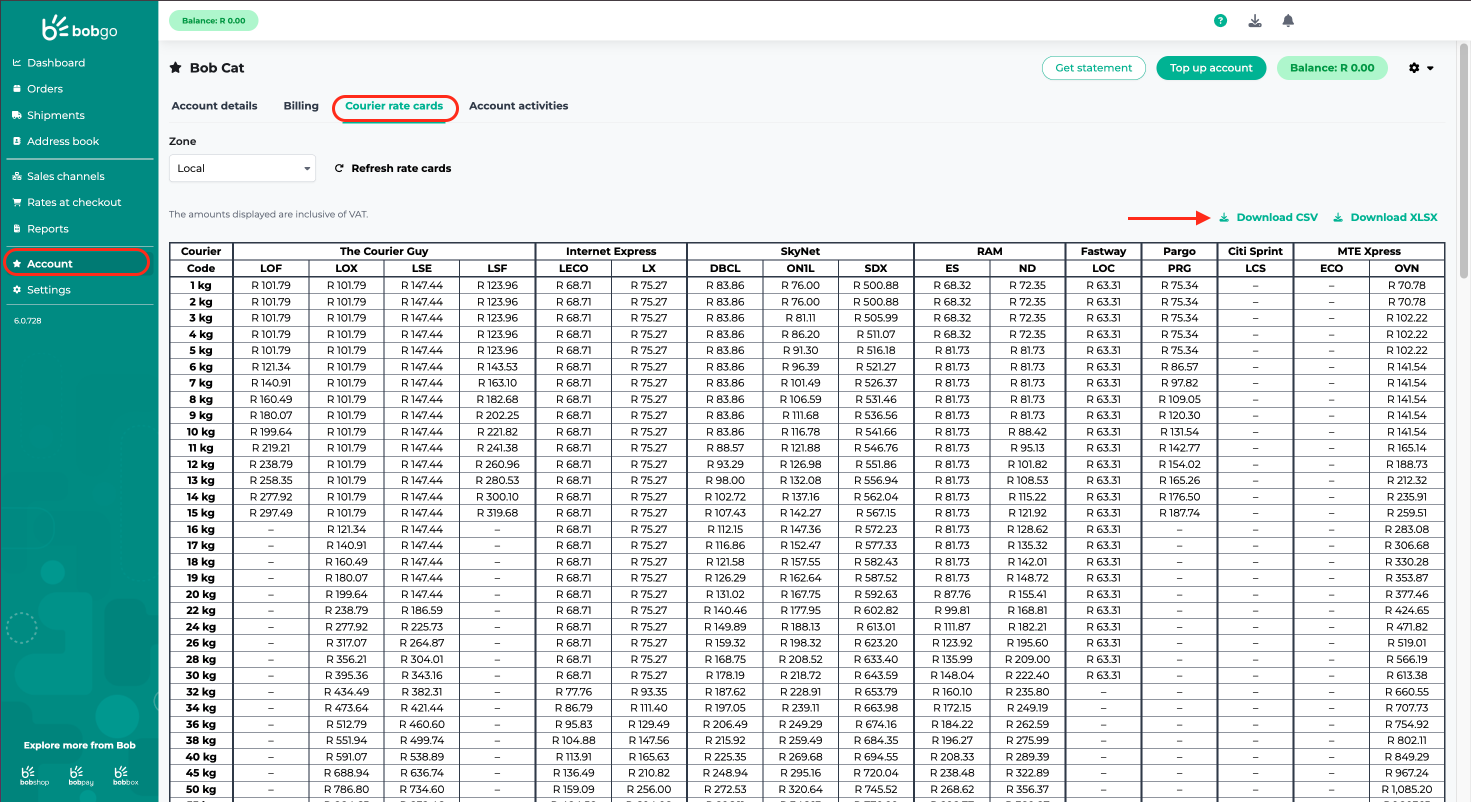Click the 'Pargo' courier header
Viewport: 1471px width, 802px height.
(1179, 251)
